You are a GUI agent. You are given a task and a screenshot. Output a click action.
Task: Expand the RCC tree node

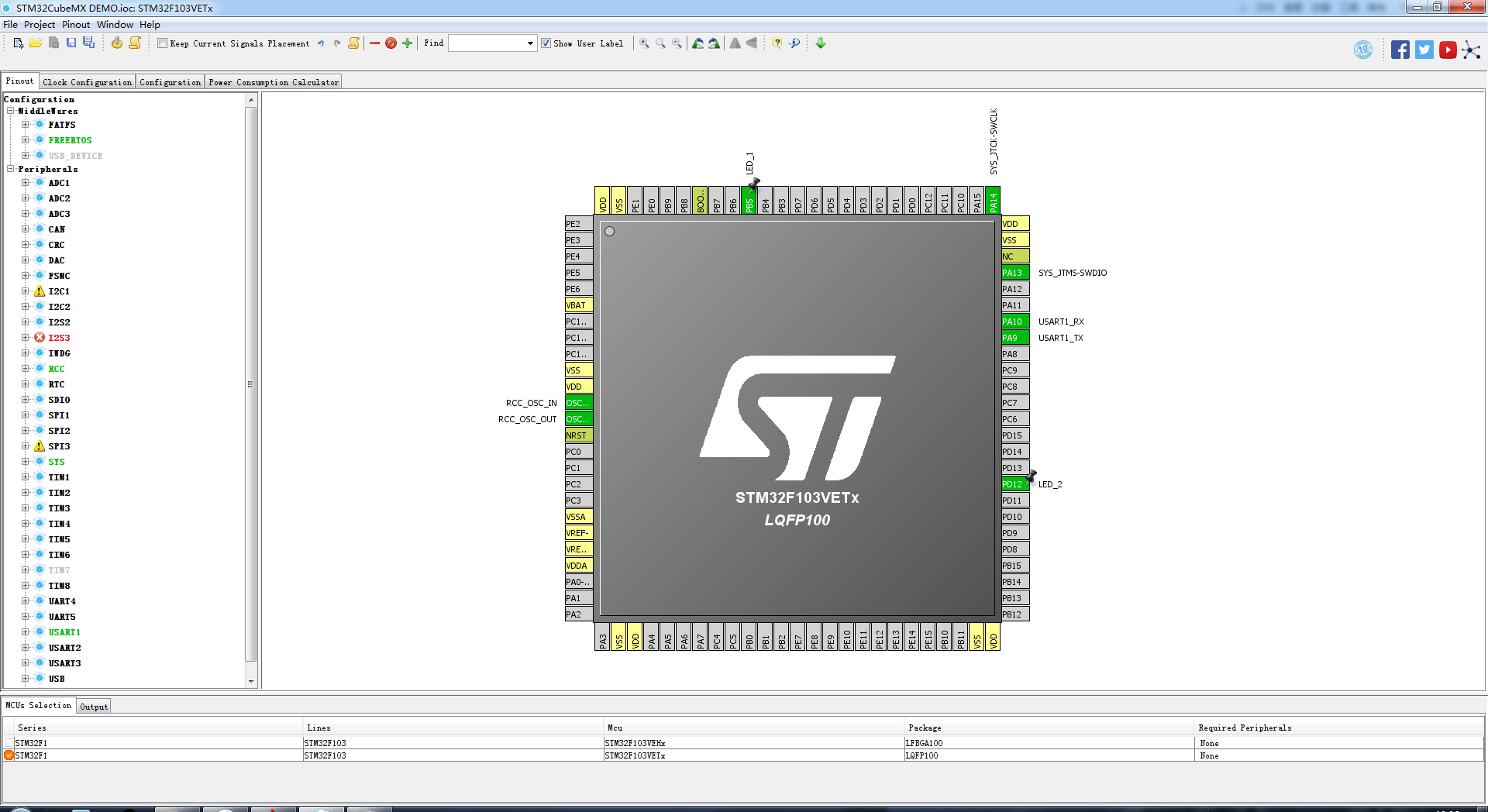[x=26, y=369]
